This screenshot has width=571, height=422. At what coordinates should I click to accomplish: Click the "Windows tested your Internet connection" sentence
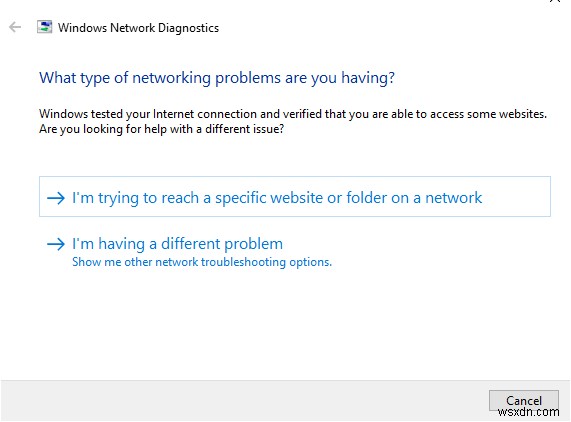293,114
